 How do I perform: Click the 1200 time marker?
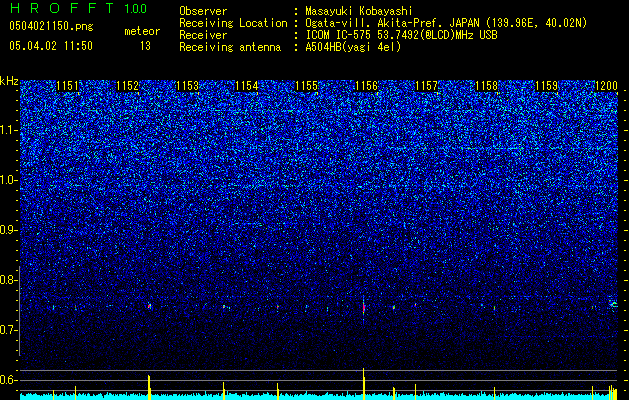(x=606, y=86)
